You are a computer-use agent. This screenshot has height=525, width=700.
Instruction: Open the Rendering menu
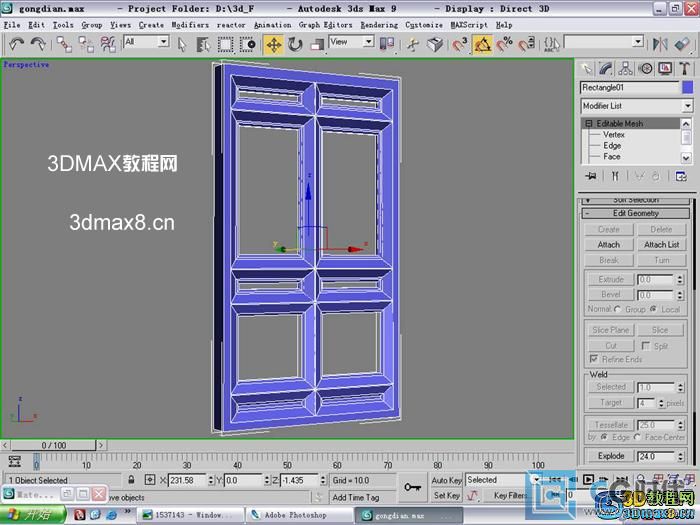click(x=379, y=25)
